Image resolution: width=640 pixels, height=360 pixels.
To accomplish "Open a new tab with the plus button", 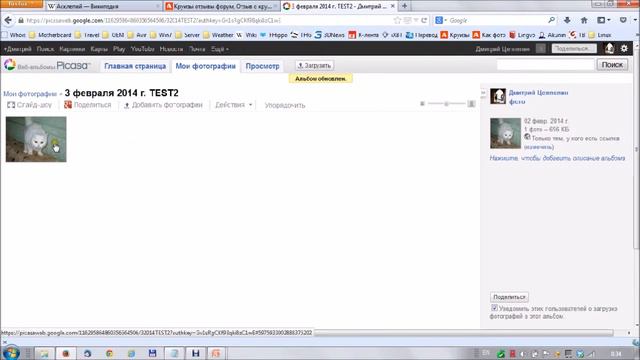I will pos(404,6).
